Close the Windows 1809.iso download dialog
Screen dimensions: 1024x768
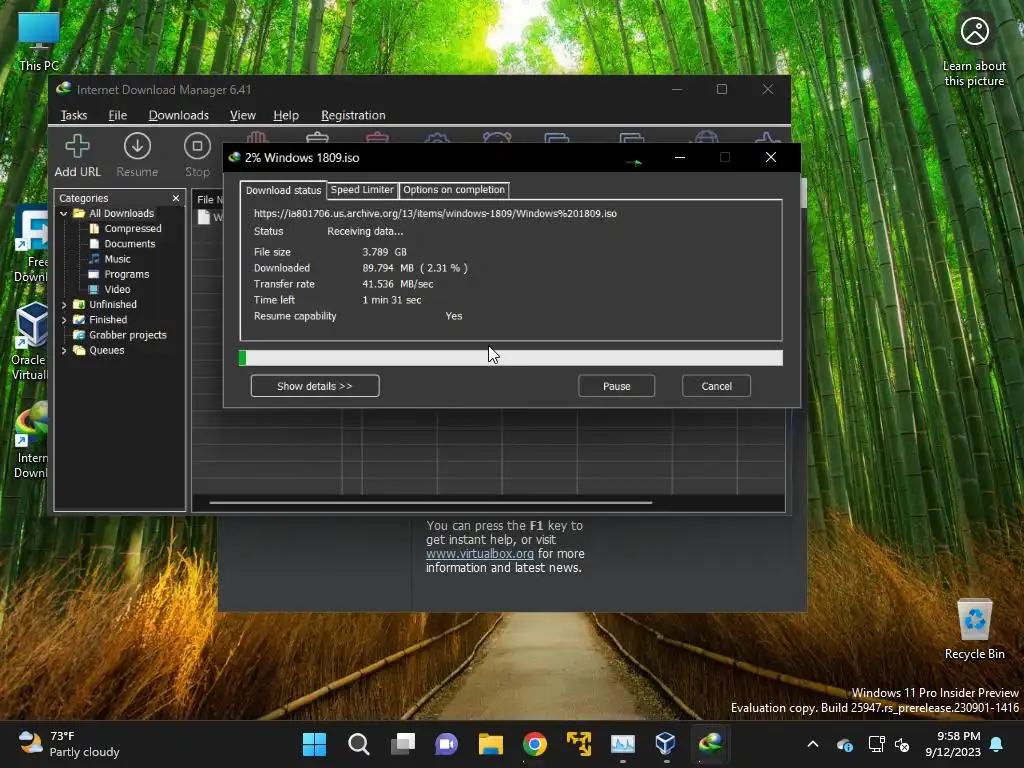(x=771, y=157)
